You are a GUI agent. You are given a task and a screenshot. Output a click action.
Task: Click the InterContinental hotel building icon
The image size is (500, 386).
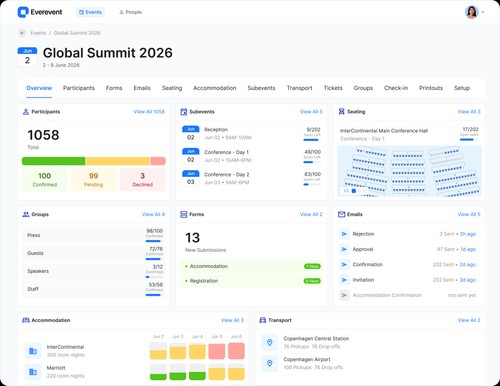pyautogui.click(x=33, y=351)
